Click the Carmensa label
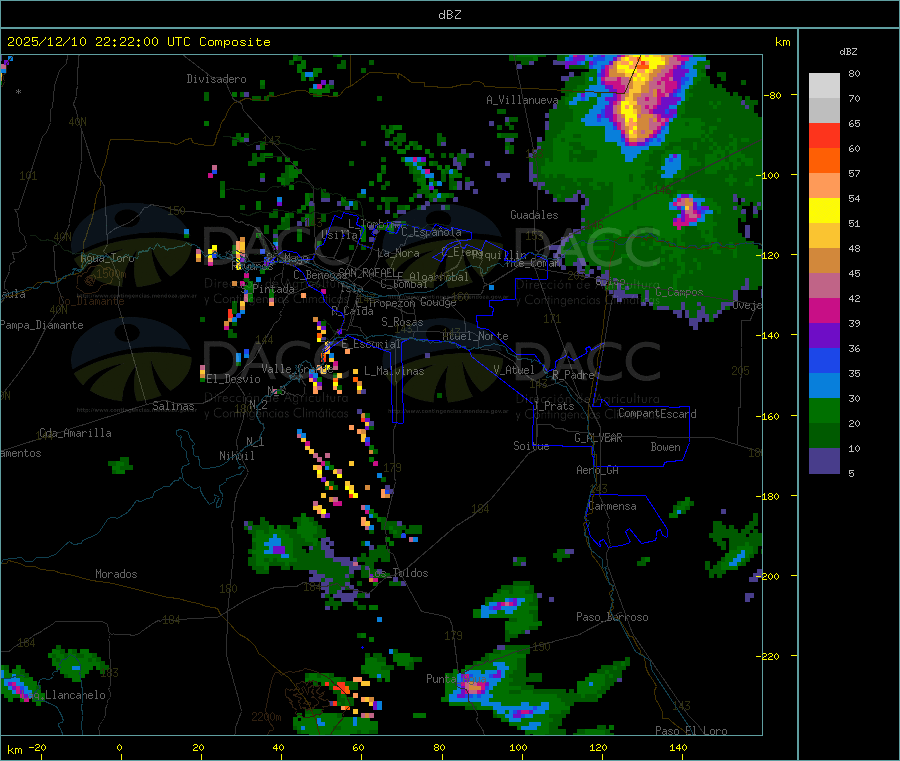 click(612, 506)
